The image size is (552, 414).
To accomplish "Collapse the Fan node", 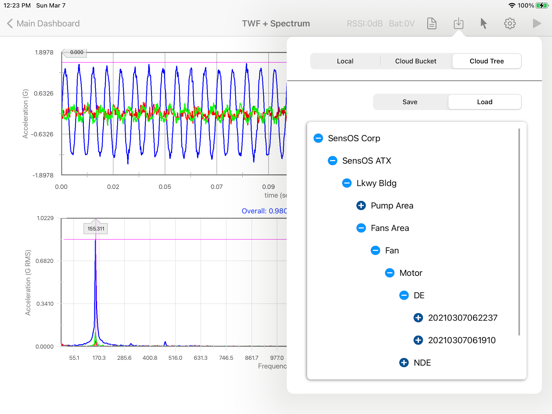I will pyautogui.click(x=375, y=251).
